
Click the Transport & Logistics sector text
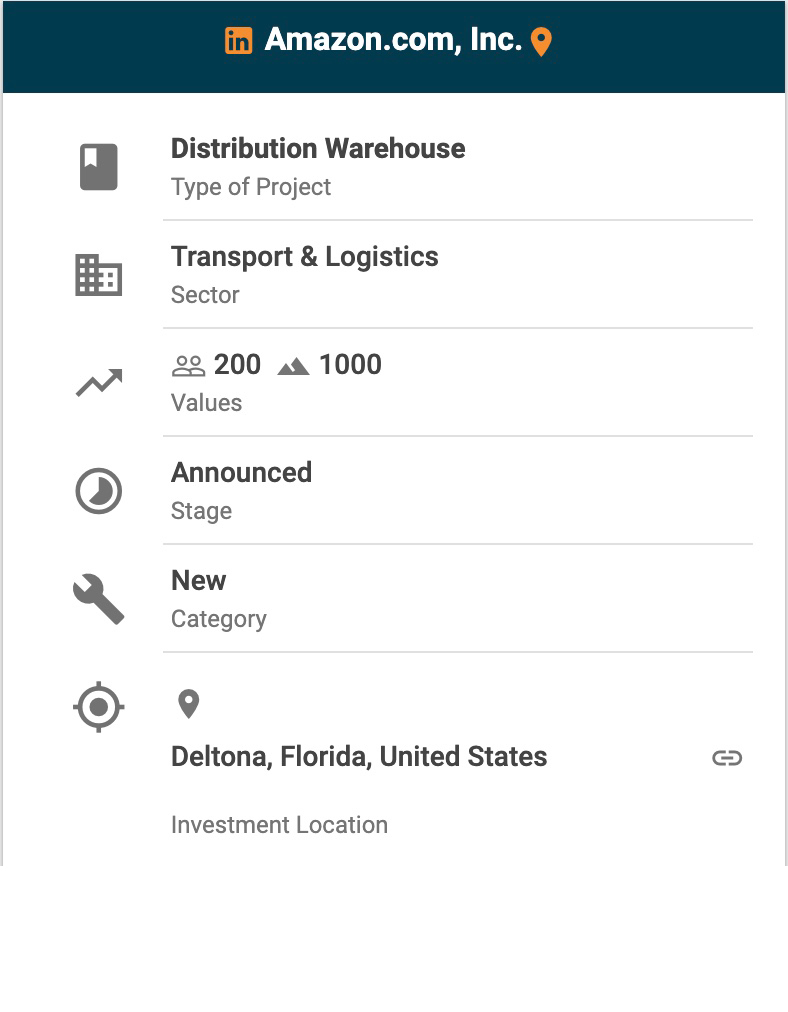pyautogui.click(x=305, y=257)
